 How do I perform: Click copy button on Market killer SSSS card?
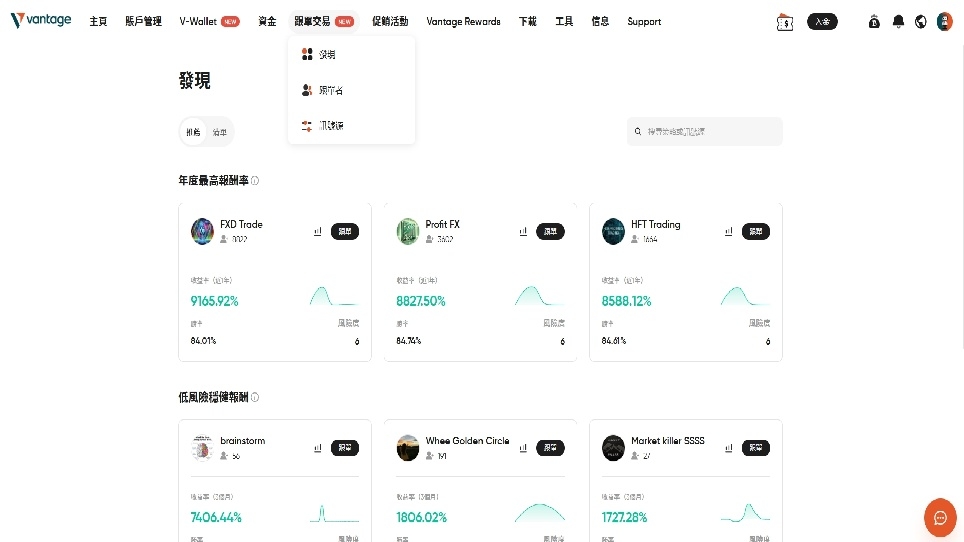[756, 448]
